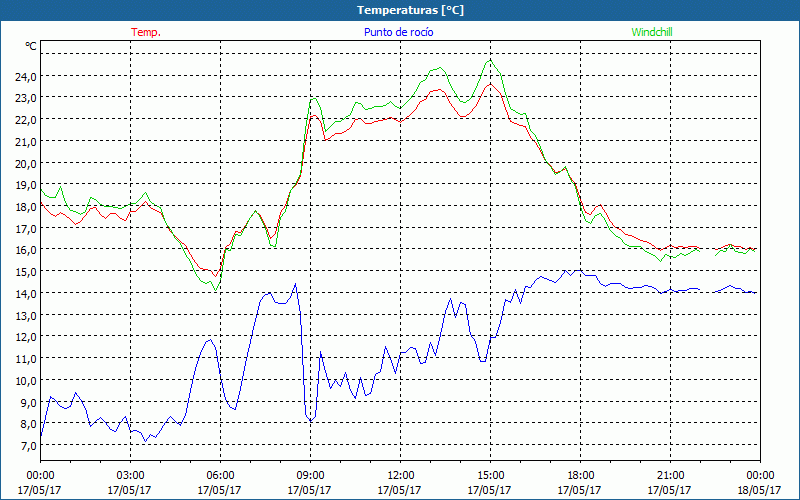Click the 00:00 17/05/17 time label

(40, 483)
